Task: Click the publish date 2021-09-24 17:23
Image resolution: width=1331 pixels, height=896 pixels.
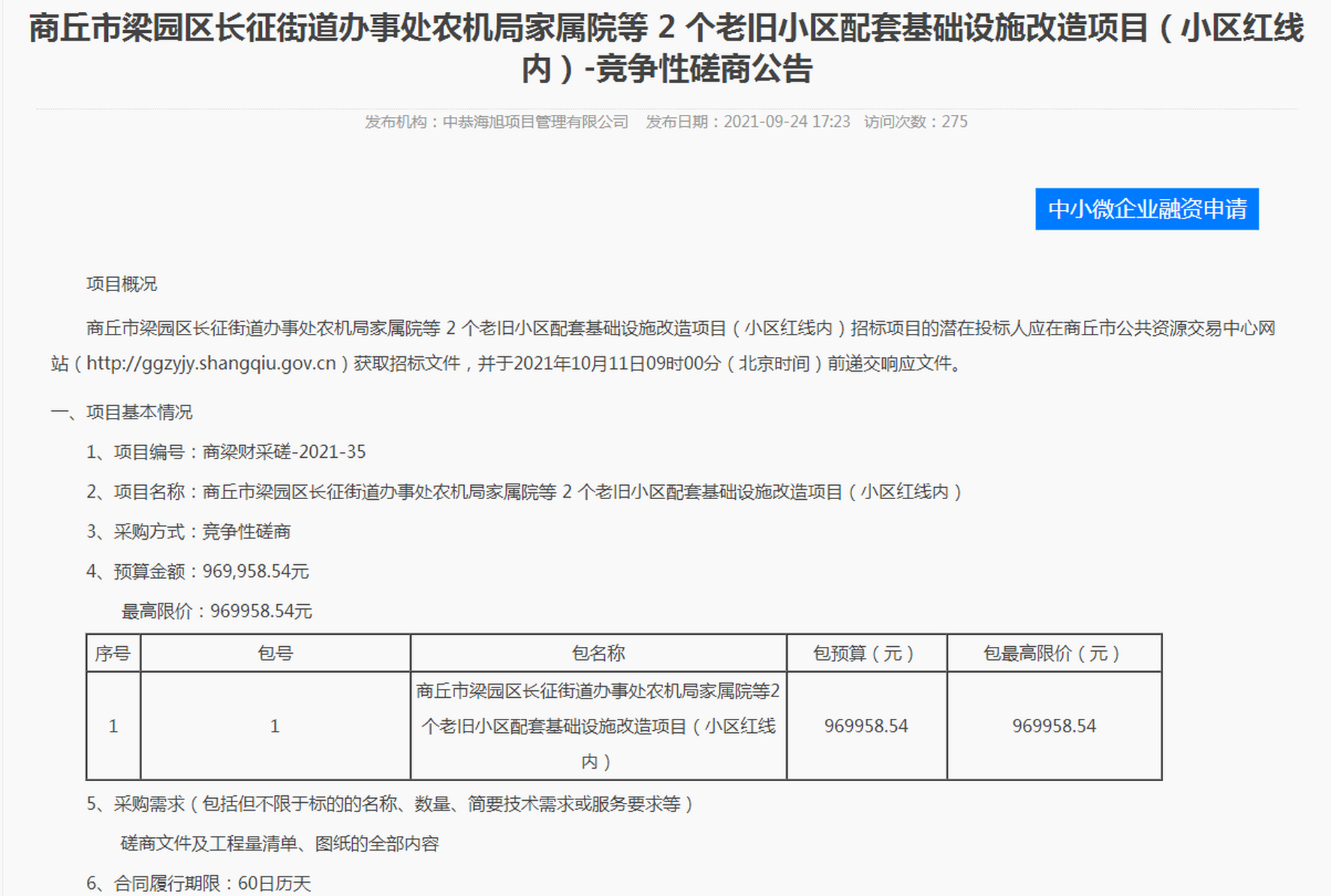Action: (x=786, y=122)
